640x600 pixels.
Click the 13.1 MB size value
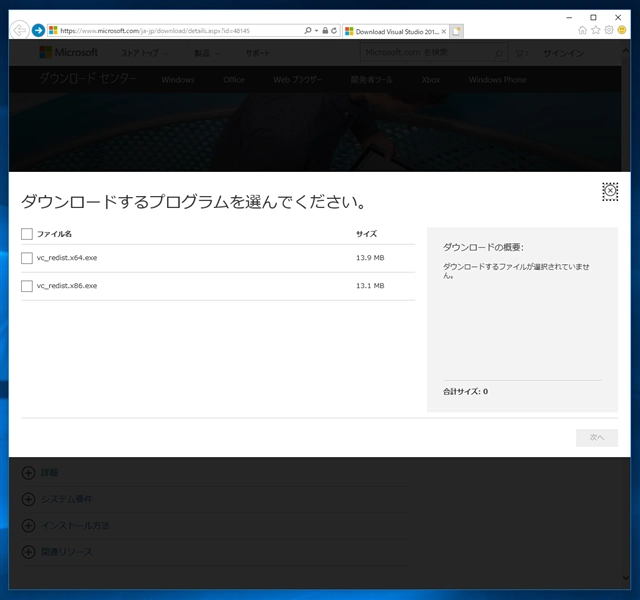coord(370,286)
